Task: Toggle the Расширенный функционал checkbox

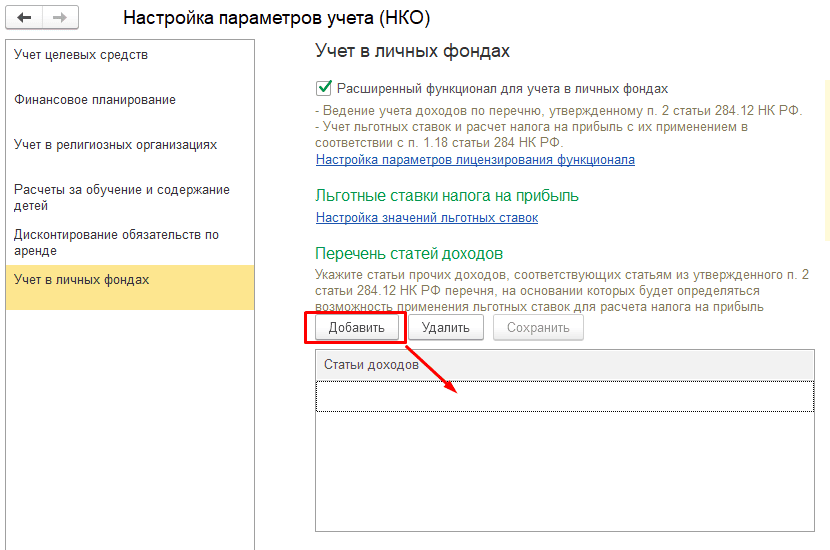Action: point(323,88)
